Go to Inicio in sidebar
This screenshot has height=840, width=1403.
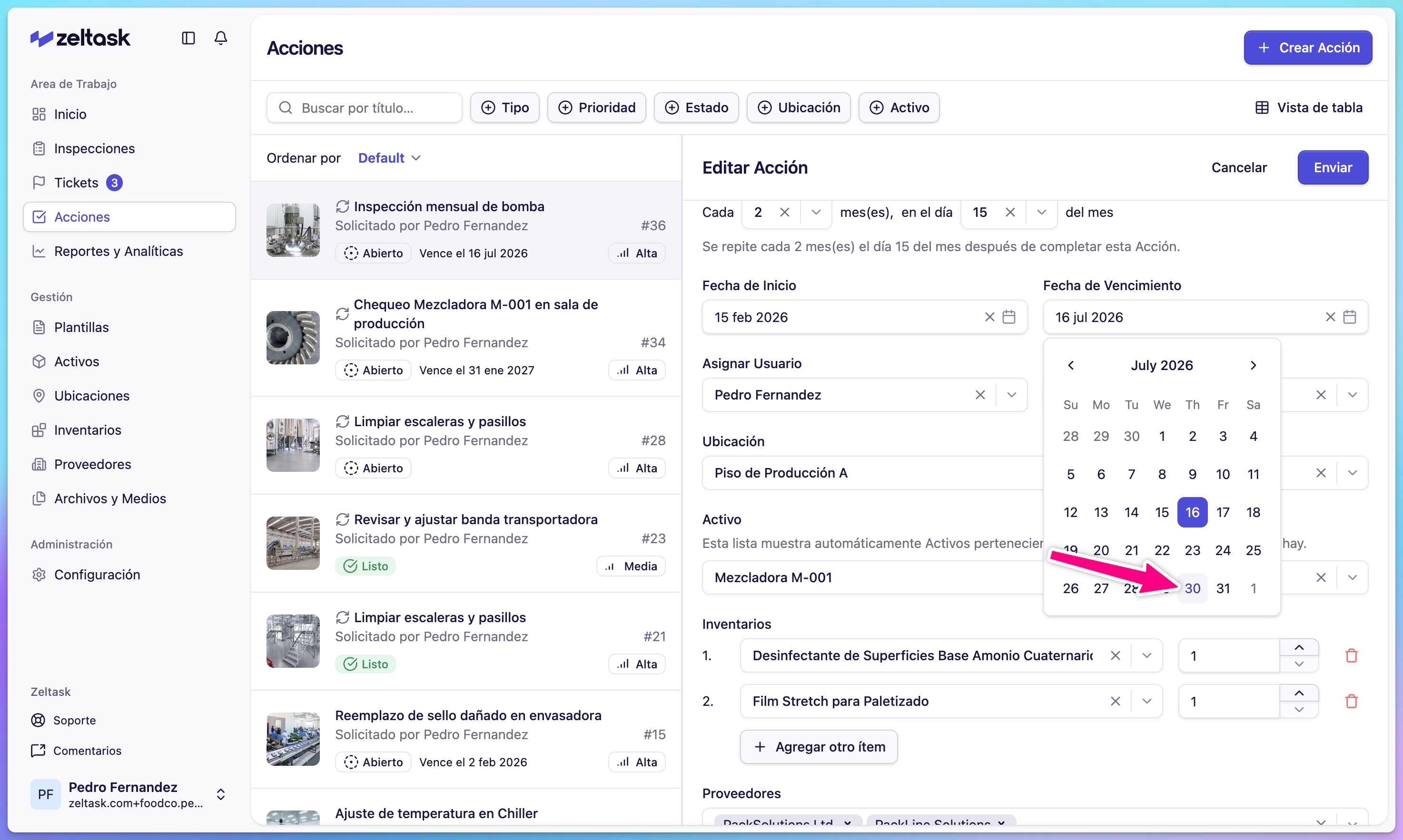[x=129, y=114]
